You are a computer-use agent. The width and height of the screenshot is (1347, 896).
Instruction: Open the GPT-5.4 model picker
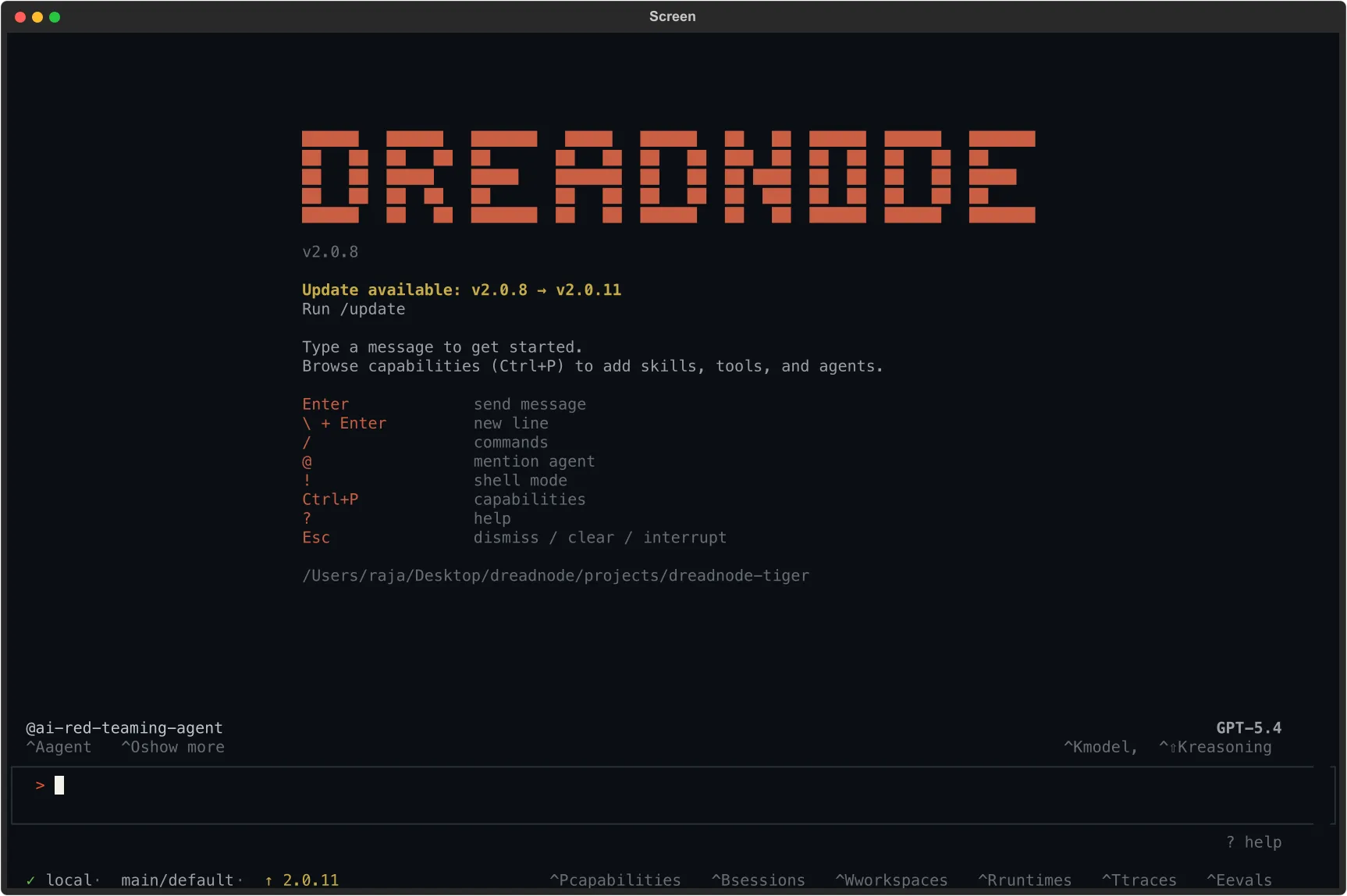tap(1249, 727)
